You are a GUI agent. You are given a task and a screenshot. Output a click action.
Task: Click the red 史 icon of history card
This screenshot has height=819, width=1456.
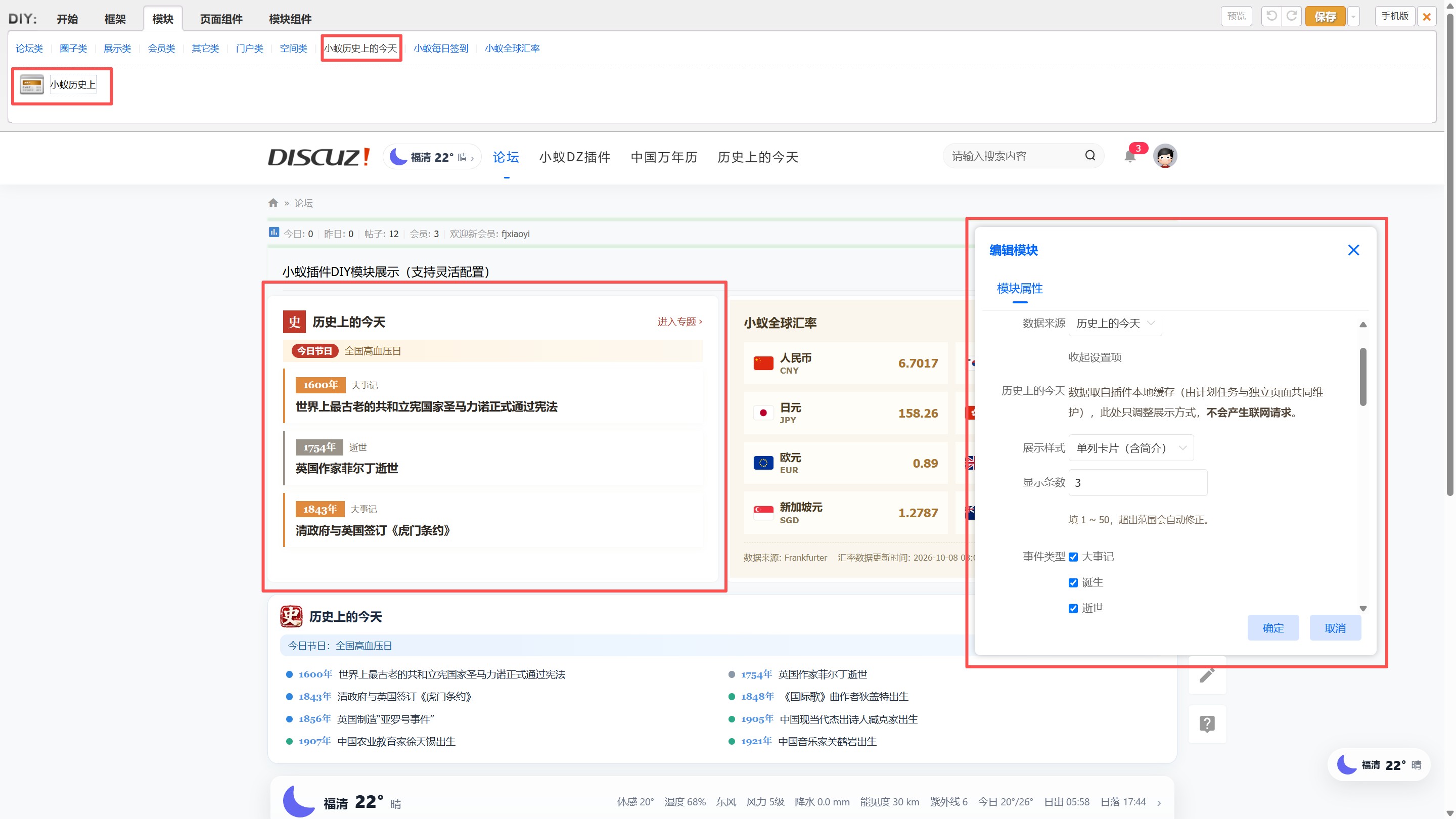coord(294,322)
